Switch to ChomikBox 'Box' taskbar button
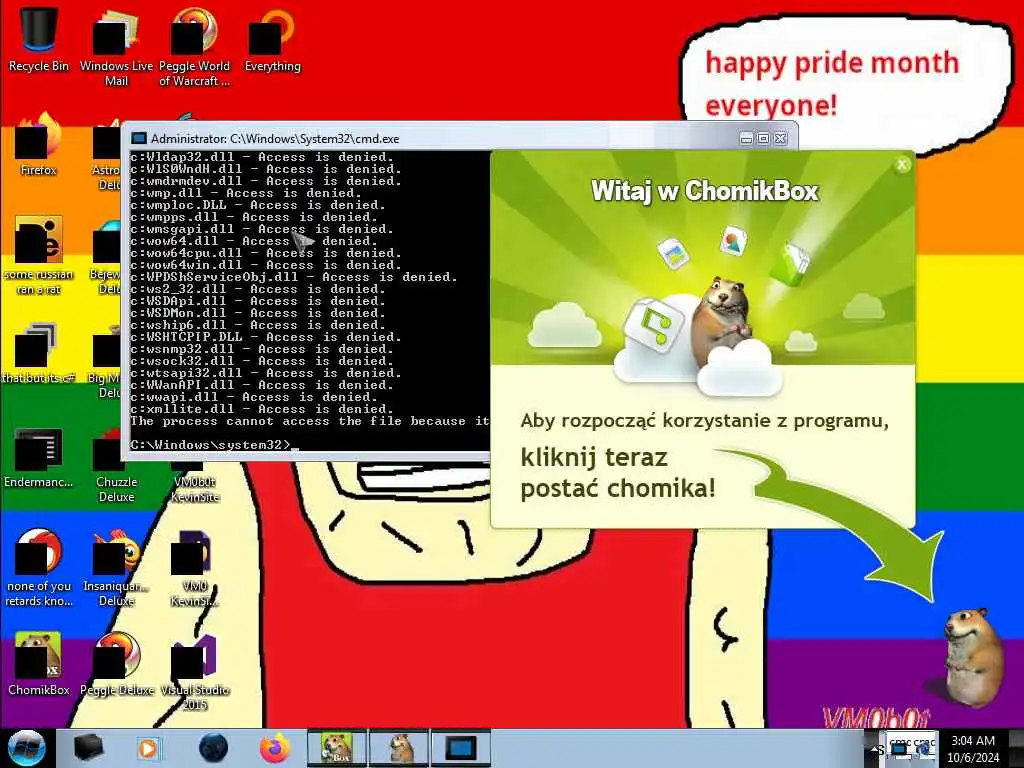 coord(337,748)
